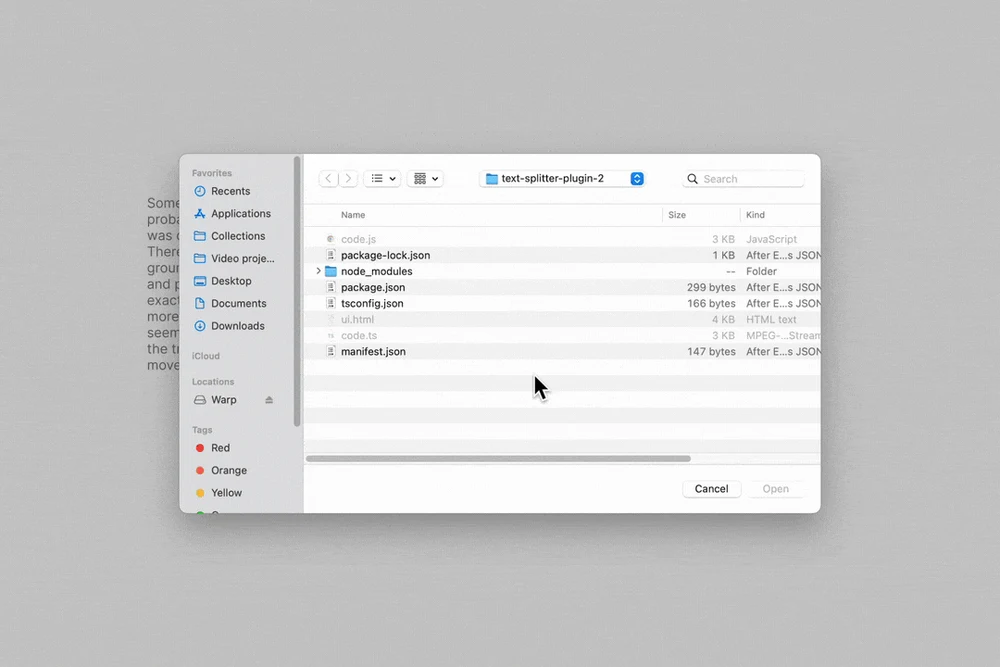Click the Search magnifier icon
The width and height of the screenshot is (1000, 667).
692,179
